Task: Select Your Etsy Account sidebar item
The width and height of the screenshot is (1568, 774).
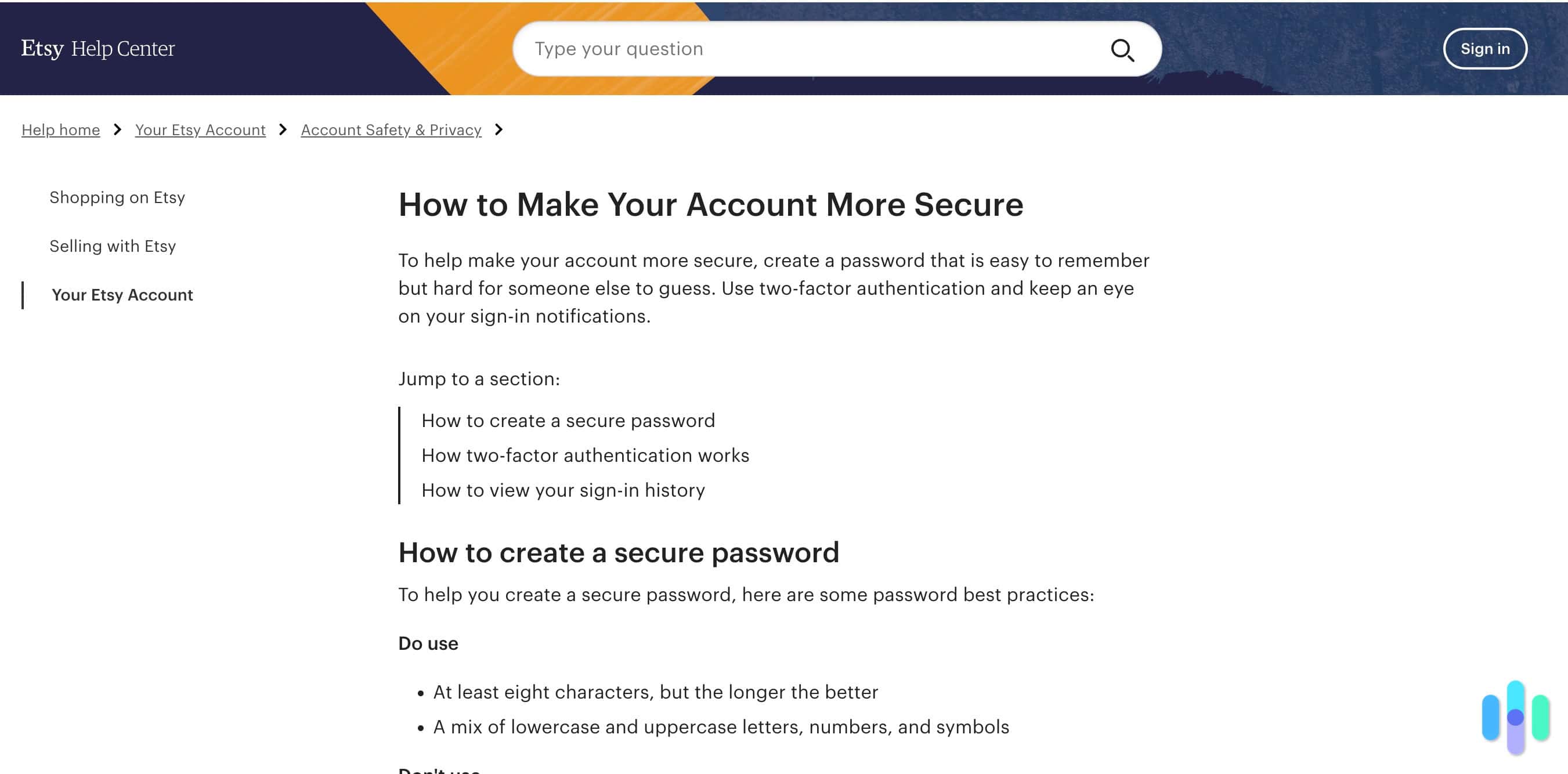Action: pos(122,295)
